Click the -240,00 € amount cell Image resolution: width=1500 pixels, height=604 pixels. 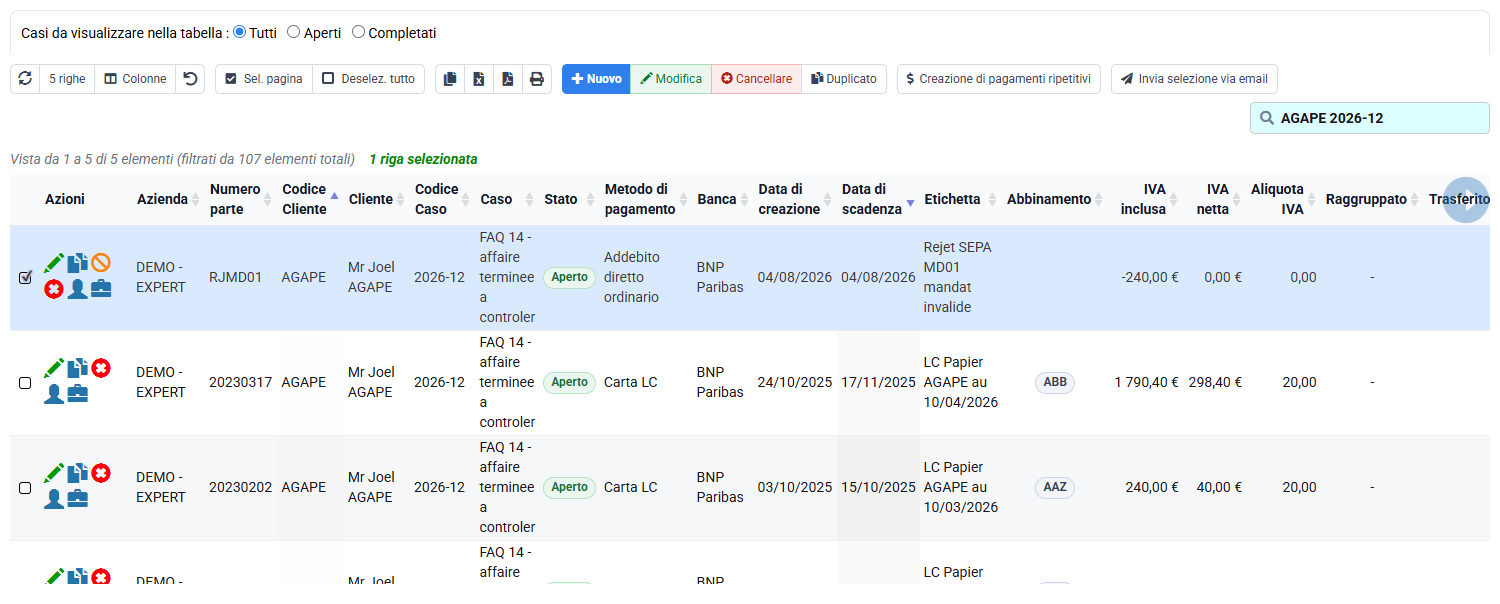[1150, 277]
